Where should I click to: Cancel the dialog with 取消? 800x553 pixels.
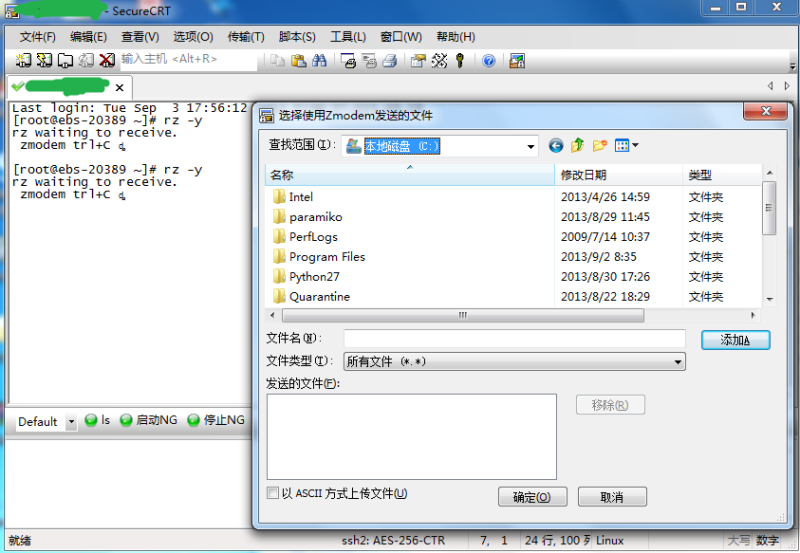[x=612, y=497]
